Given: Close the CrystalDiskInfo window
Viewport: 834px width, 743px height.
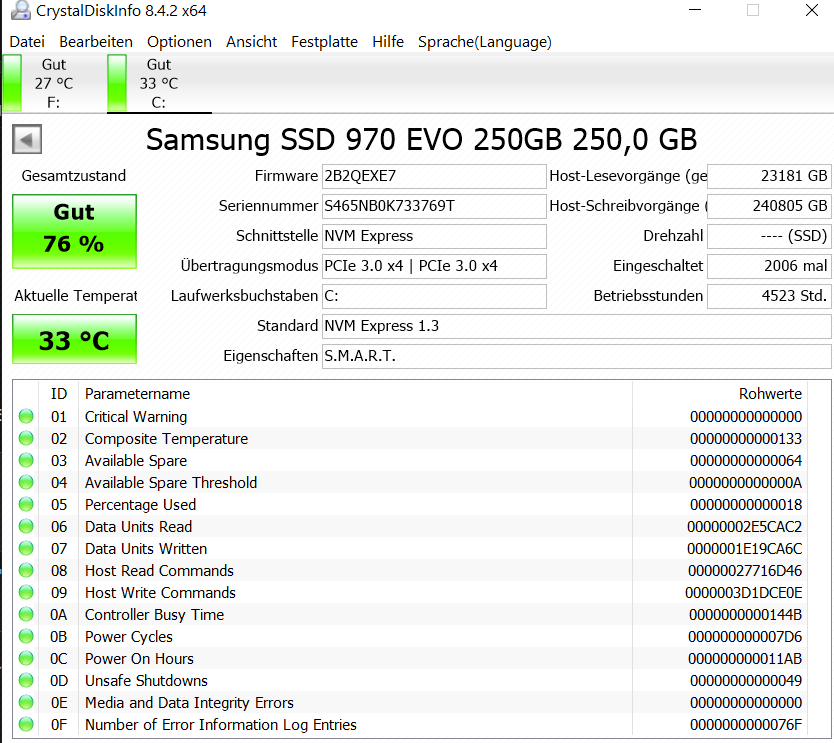Looking at the screenshot, I should [x=812, y=10].
